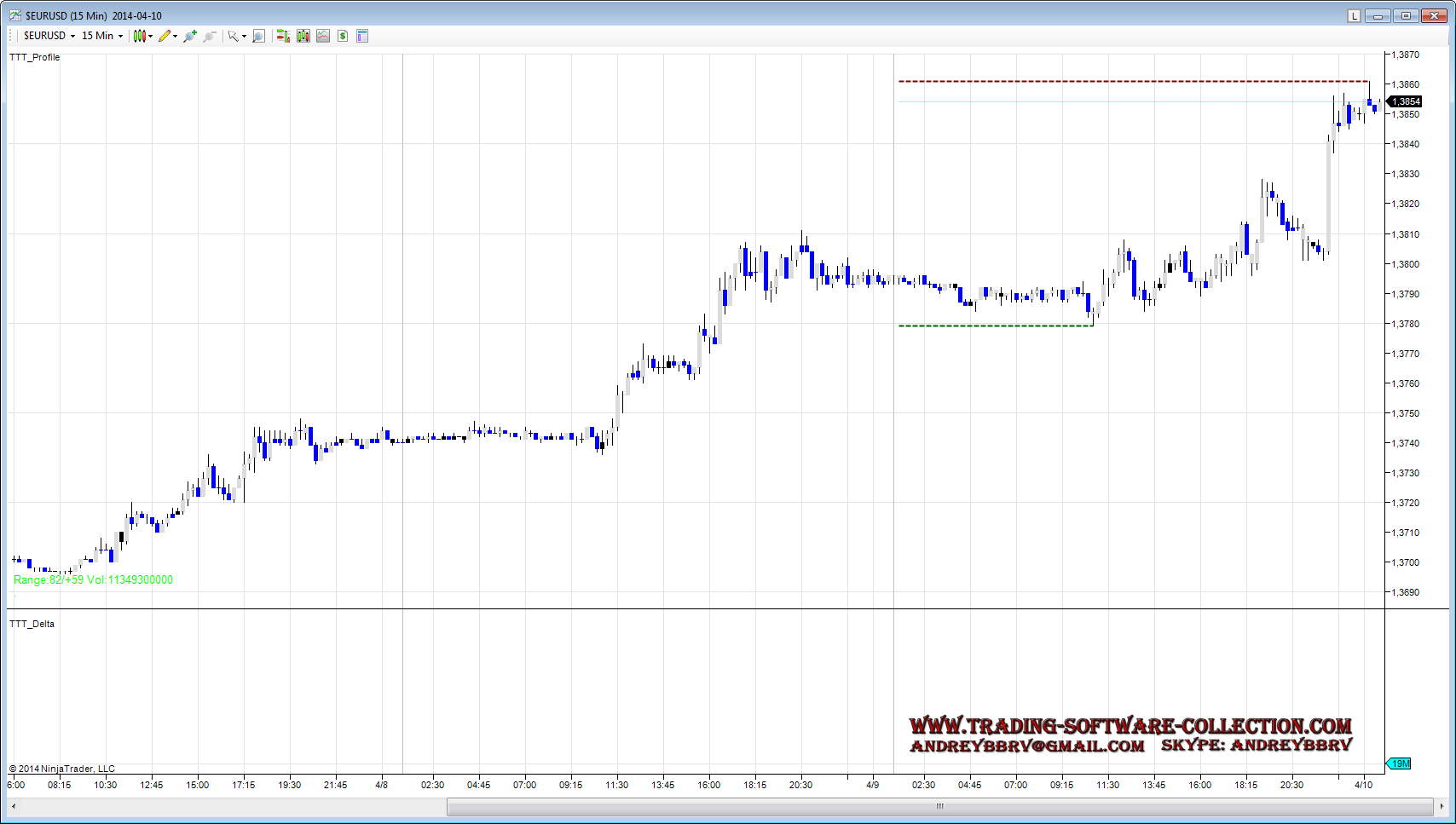Select the zoom frame magnifier tool
The image size is (1456, 824).
(x=258, y=36)
